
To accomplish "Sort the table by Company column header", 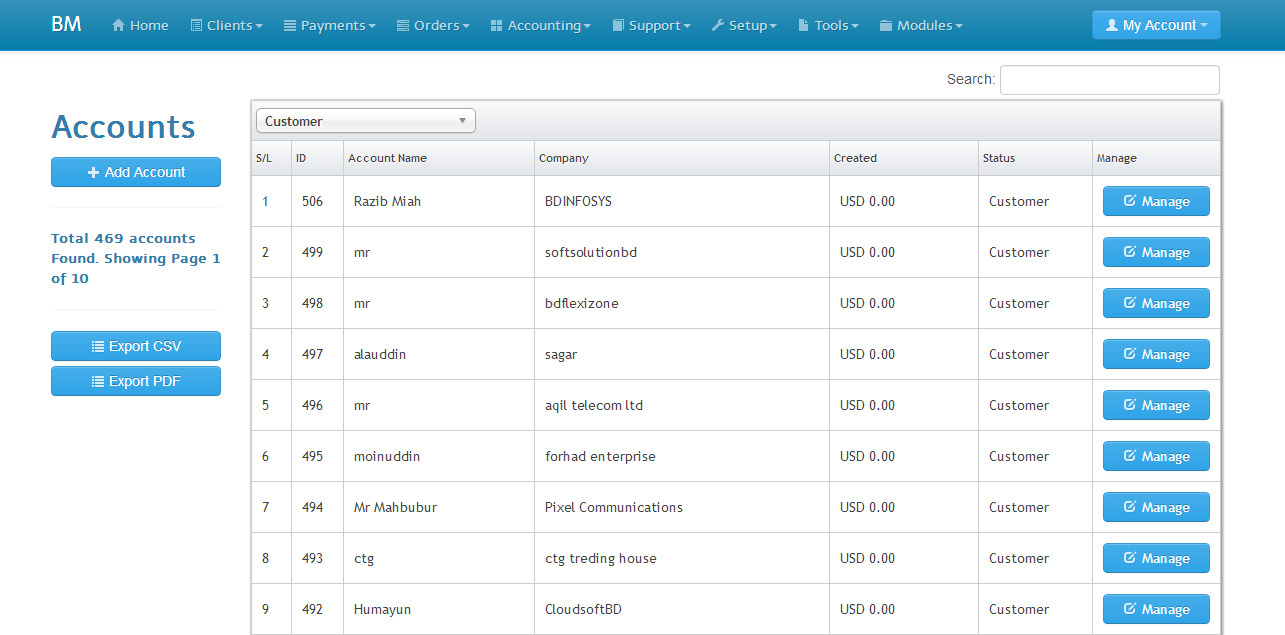I will coord(564,158).
